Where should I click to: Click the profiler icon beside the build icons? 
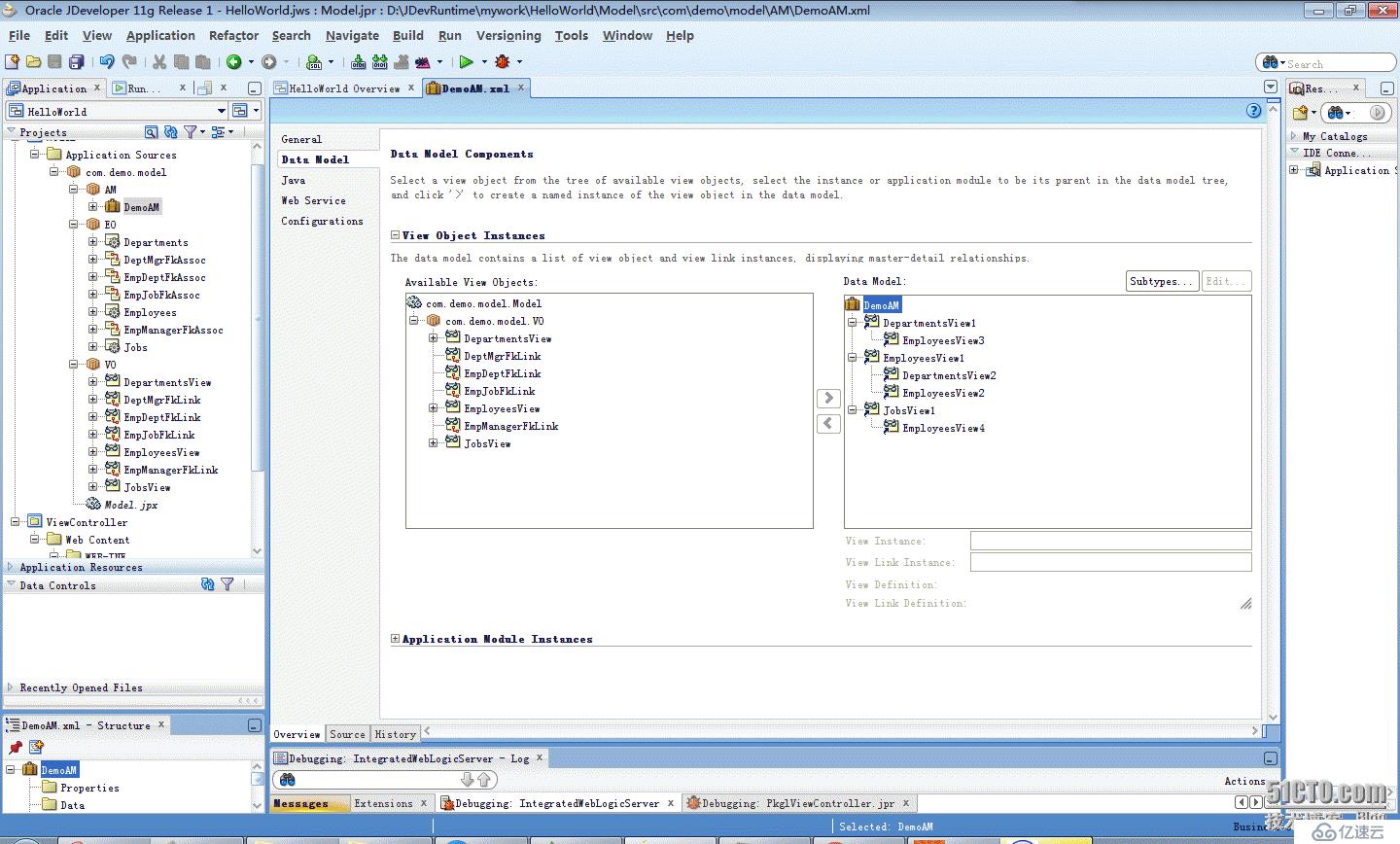423,62
